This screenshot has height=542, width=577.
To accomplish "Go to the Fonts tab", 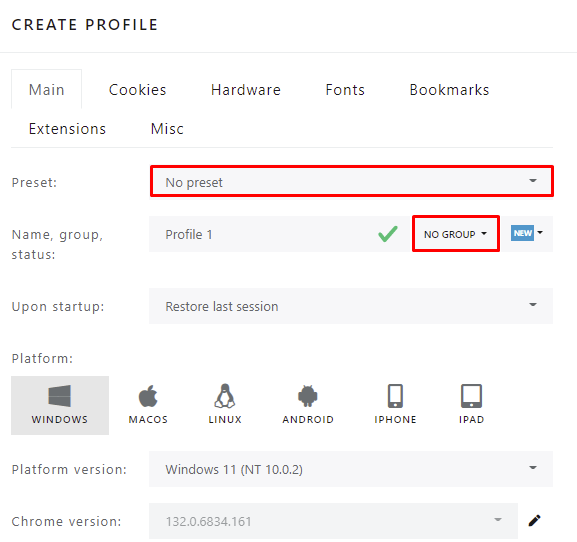I will pyautogui.click(x=345, y=90).
